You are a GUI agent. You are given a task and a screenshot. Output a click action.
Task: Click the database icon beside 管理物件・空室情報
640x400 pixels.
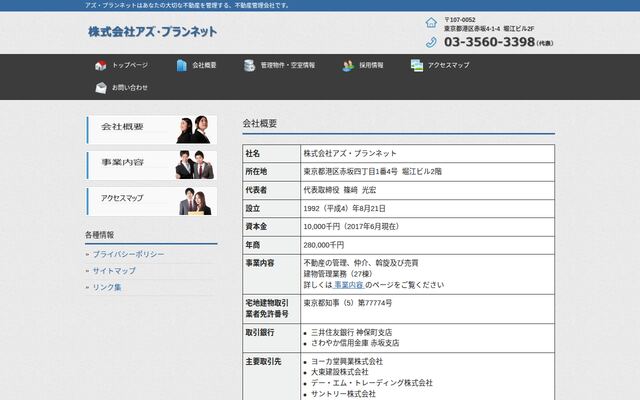pyautogui.click(x=249, y=65)
